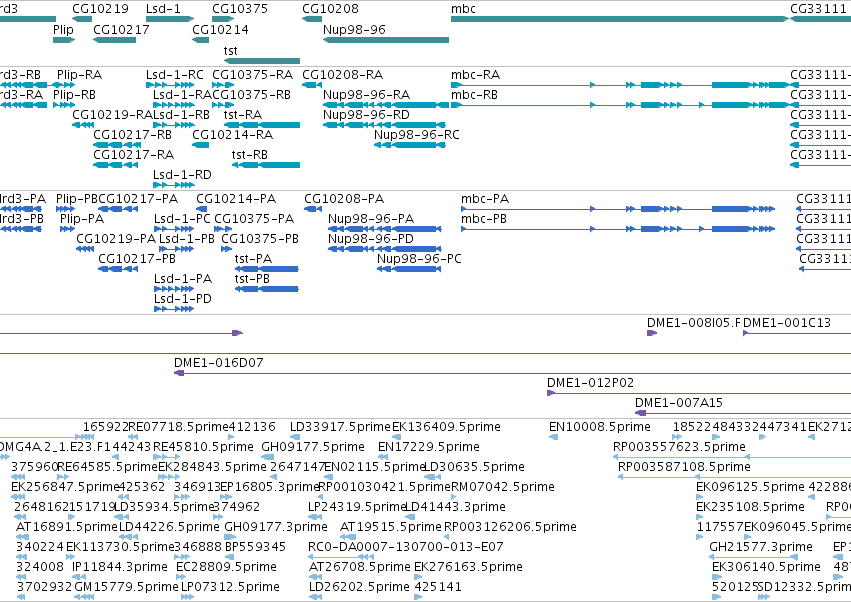Viewport: 851px width, 602px height.
Task: Open the EN17229.5prime EST label
Action: (429, 447)
